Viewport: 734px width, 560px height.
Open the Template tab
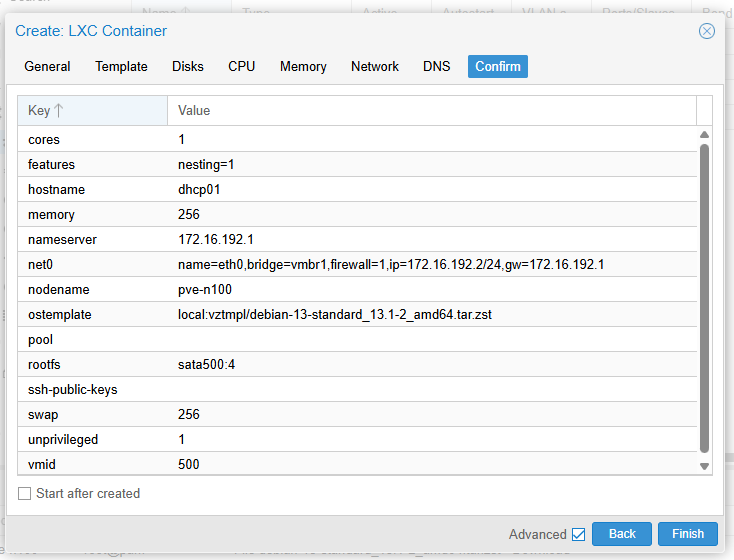coord(121,67)
